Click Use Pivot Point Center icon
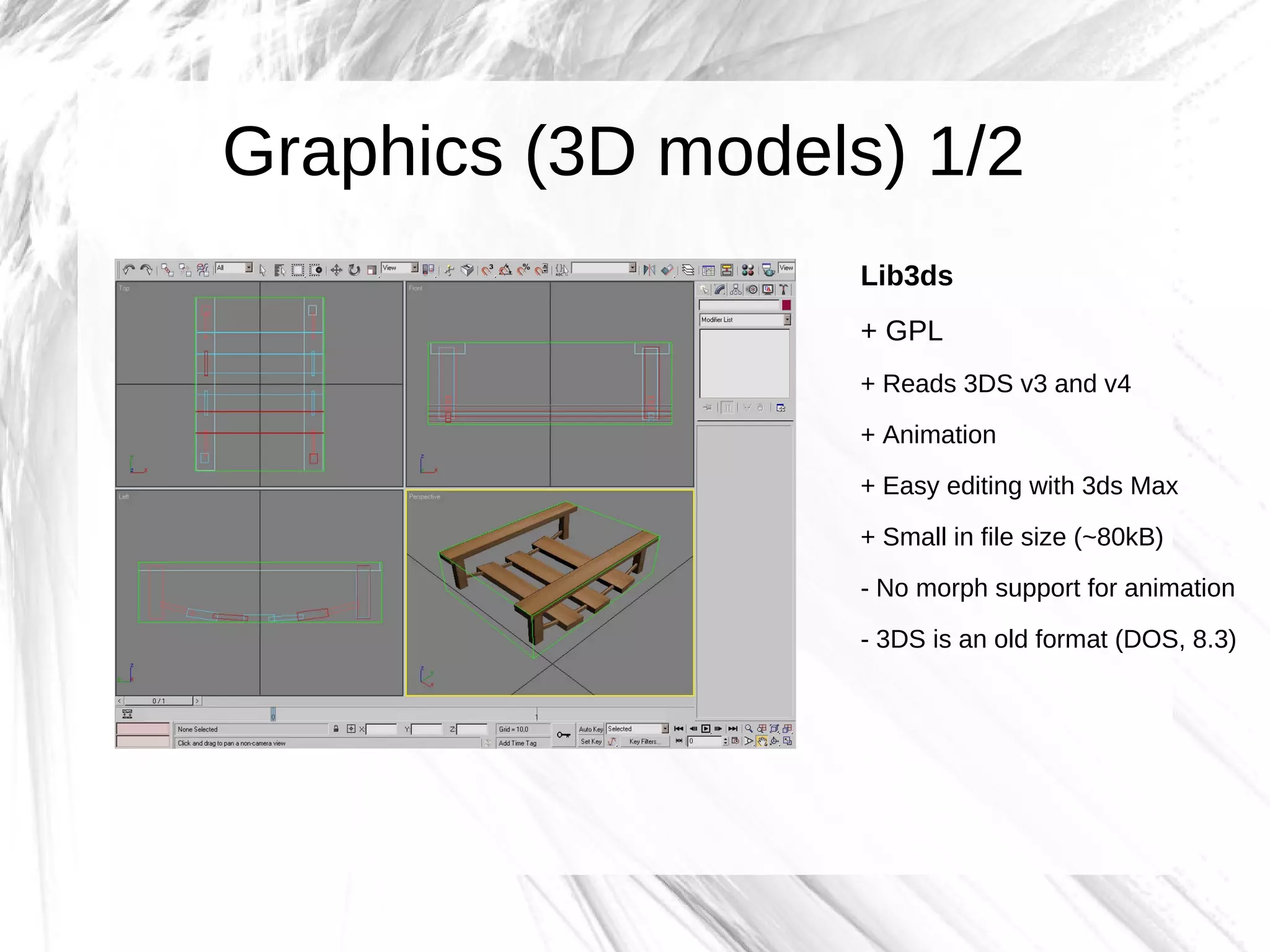The image size is (1270, 952). [428, 270]
